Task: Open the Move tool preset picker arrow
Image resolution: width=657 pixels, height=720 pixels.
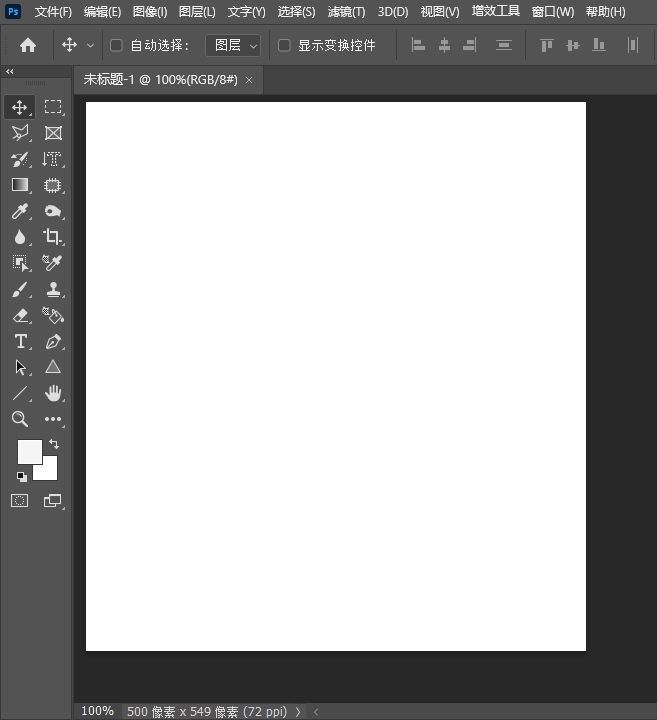Action: coord(90,45)
